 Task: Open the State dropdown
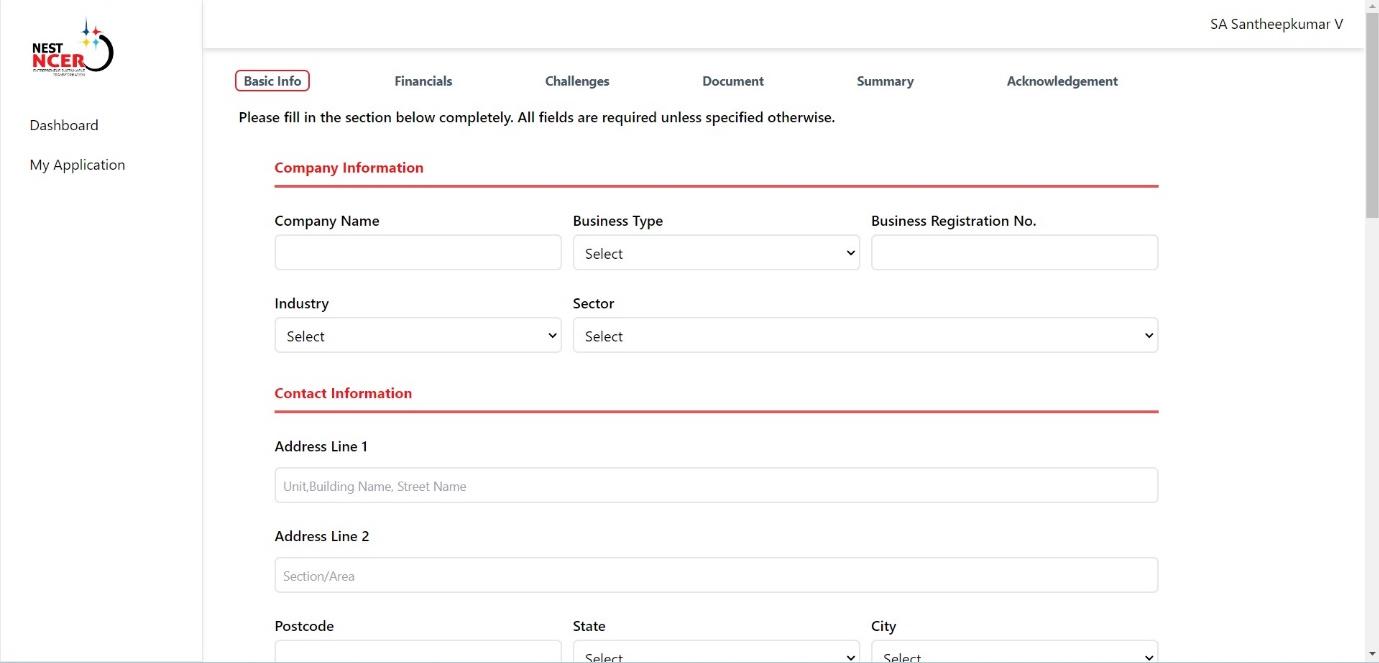coord(715,653)
